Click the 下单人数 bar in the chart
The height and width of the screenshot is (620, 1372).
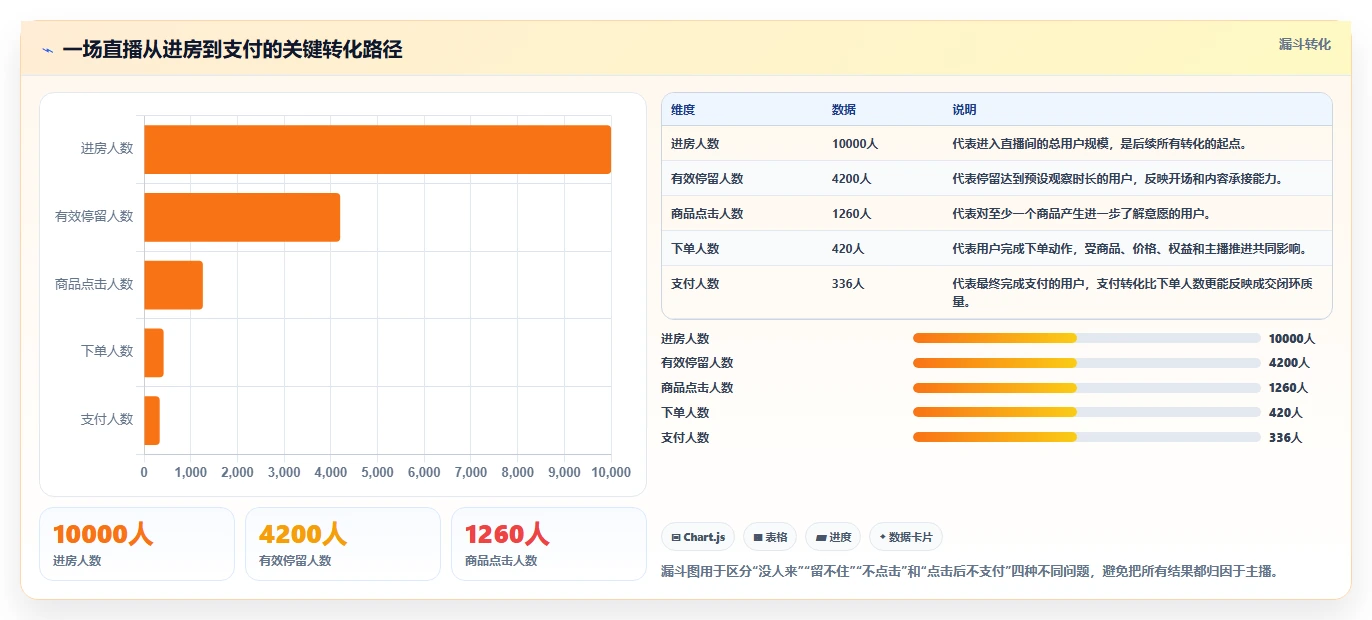click(x=154, y=353)
